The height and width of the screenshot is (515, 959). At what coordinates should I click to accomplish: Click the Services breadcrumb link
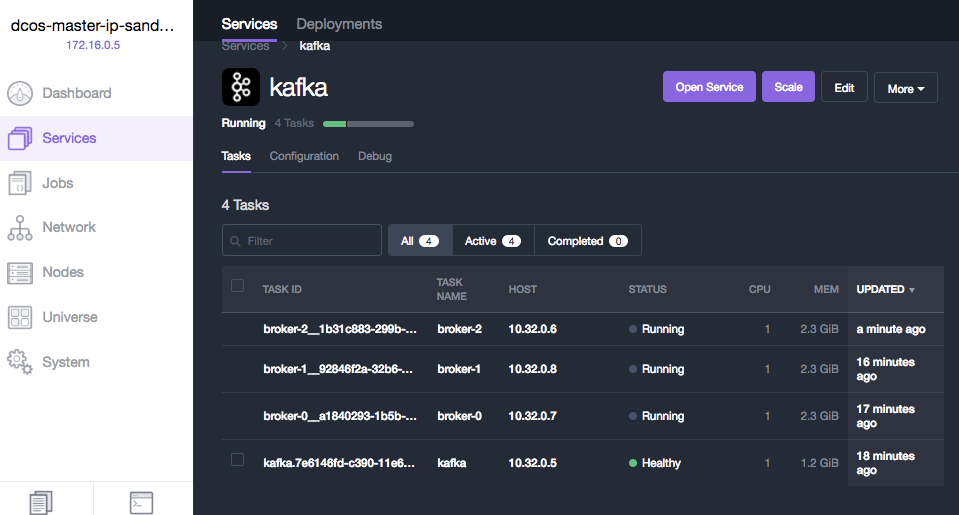coord(245,46)
